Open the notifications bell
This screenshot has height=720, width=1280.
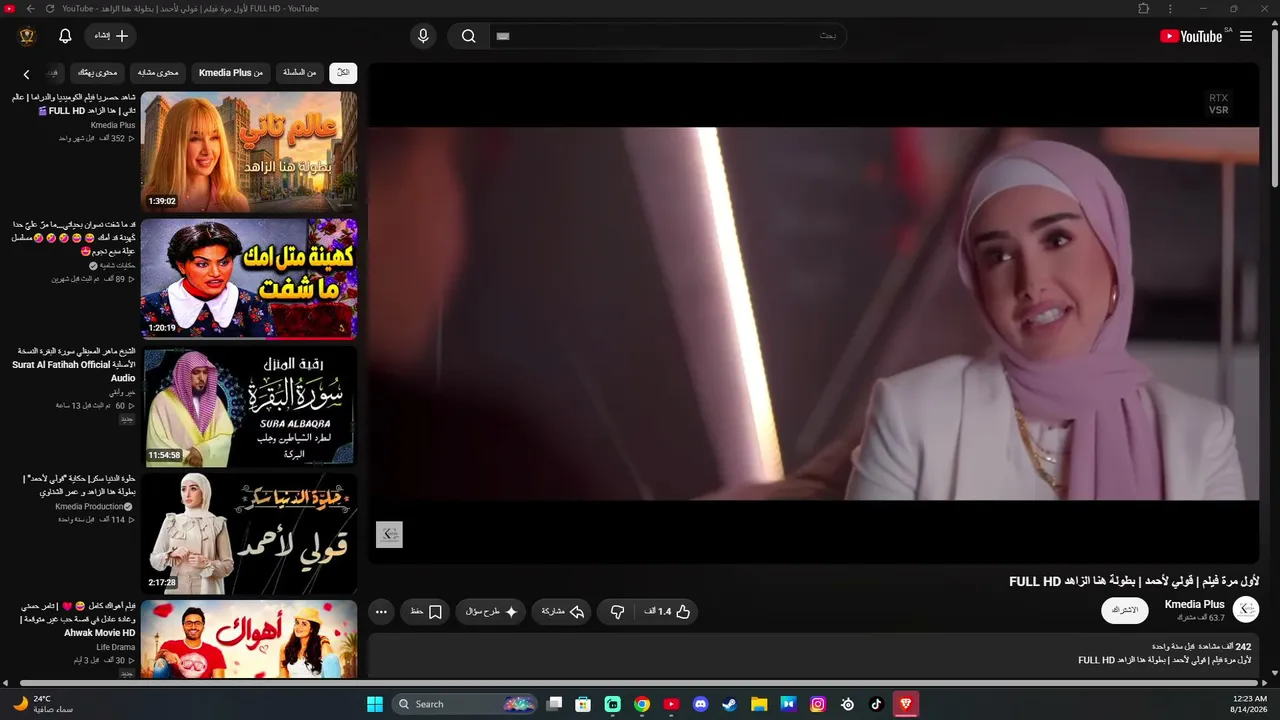pos(65,36)
